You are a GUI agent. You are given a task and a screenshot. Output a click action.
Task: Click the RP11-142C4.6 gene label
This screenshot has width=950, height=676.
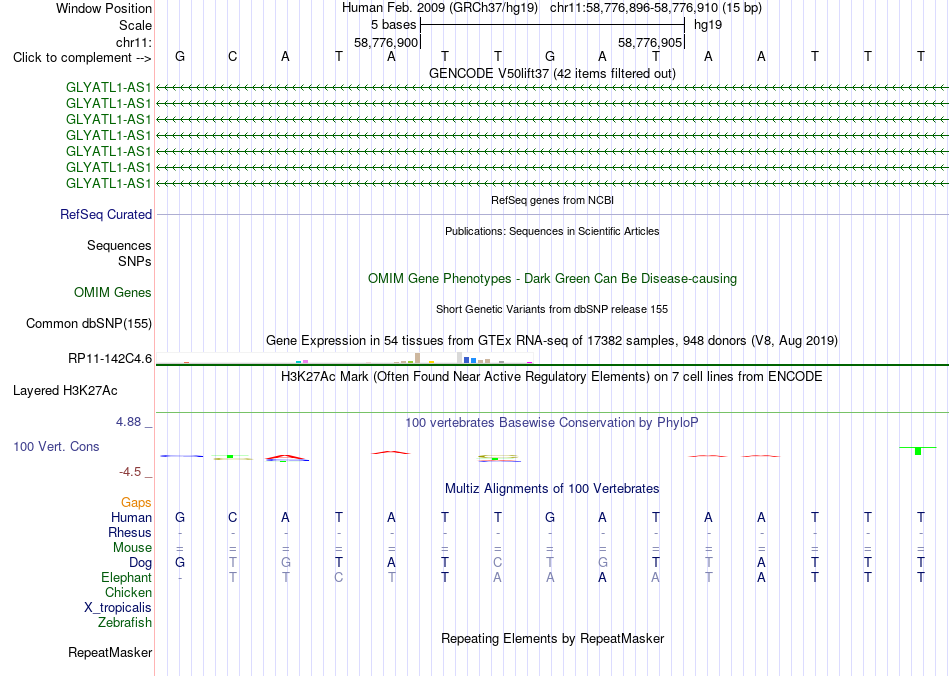[110, 359]
